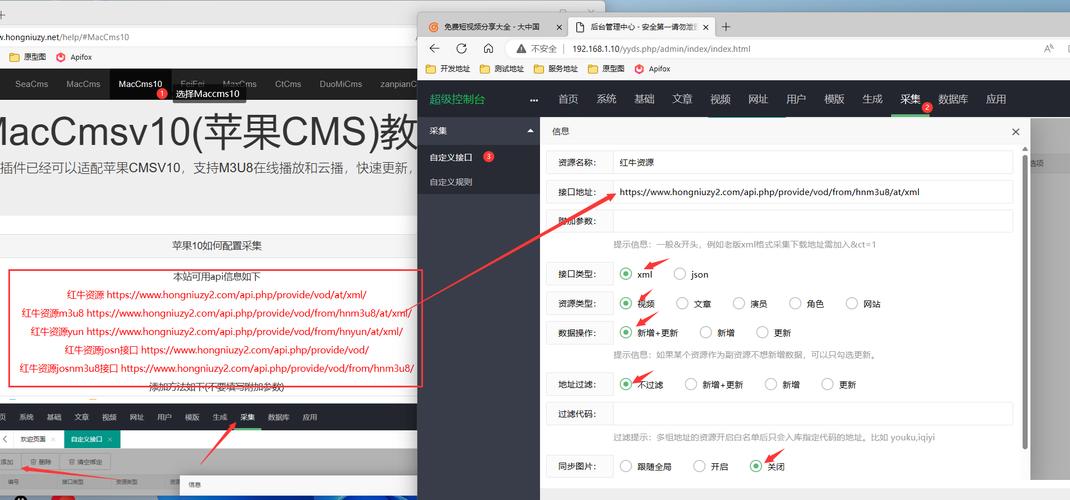Screen dimensions: 1070x500
Task: Open the home page icon in admin browser
Action: click(488, 48)
